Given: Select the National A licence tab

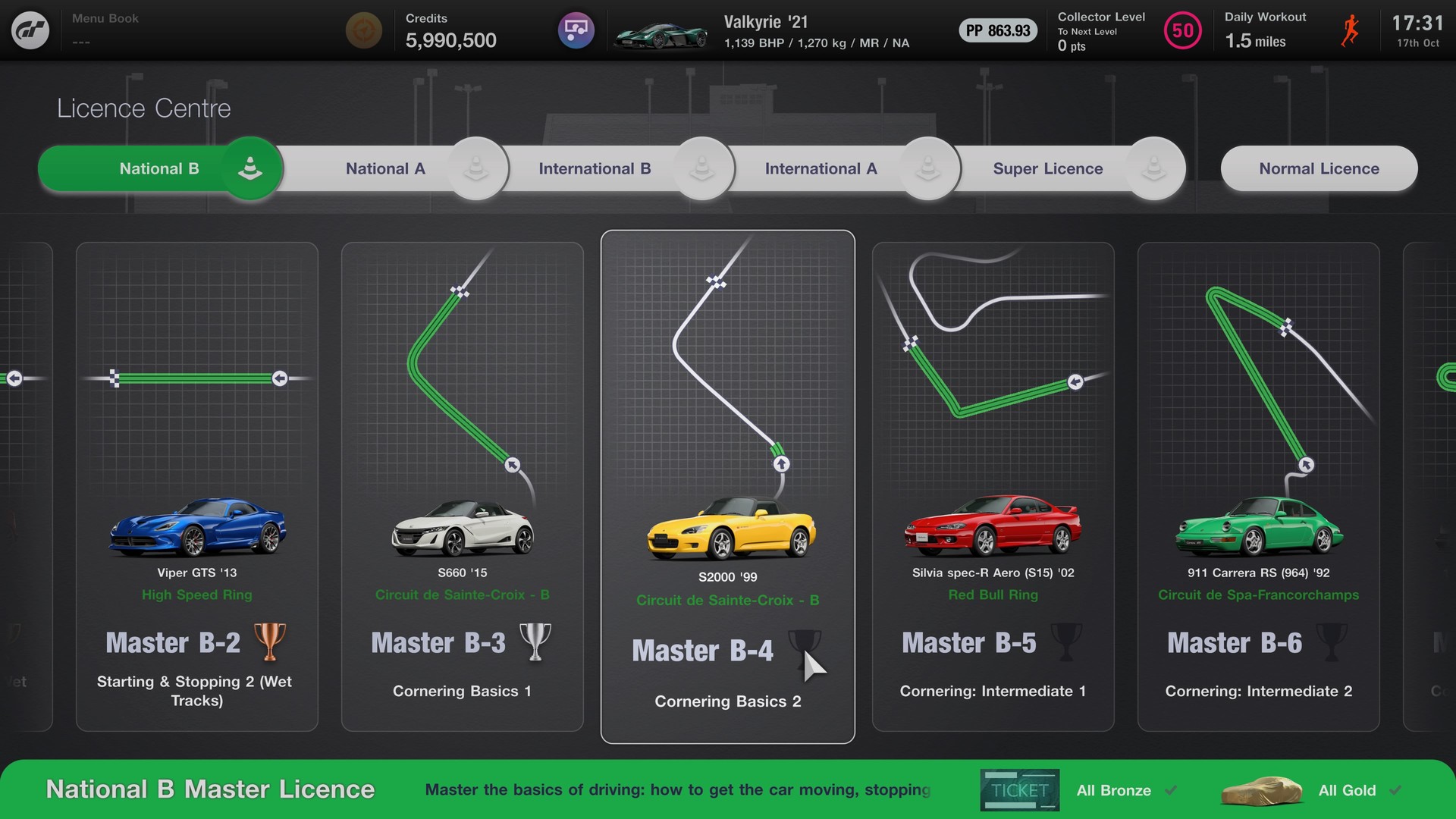Looking at the screenshot, I should [x=384, y=167].
